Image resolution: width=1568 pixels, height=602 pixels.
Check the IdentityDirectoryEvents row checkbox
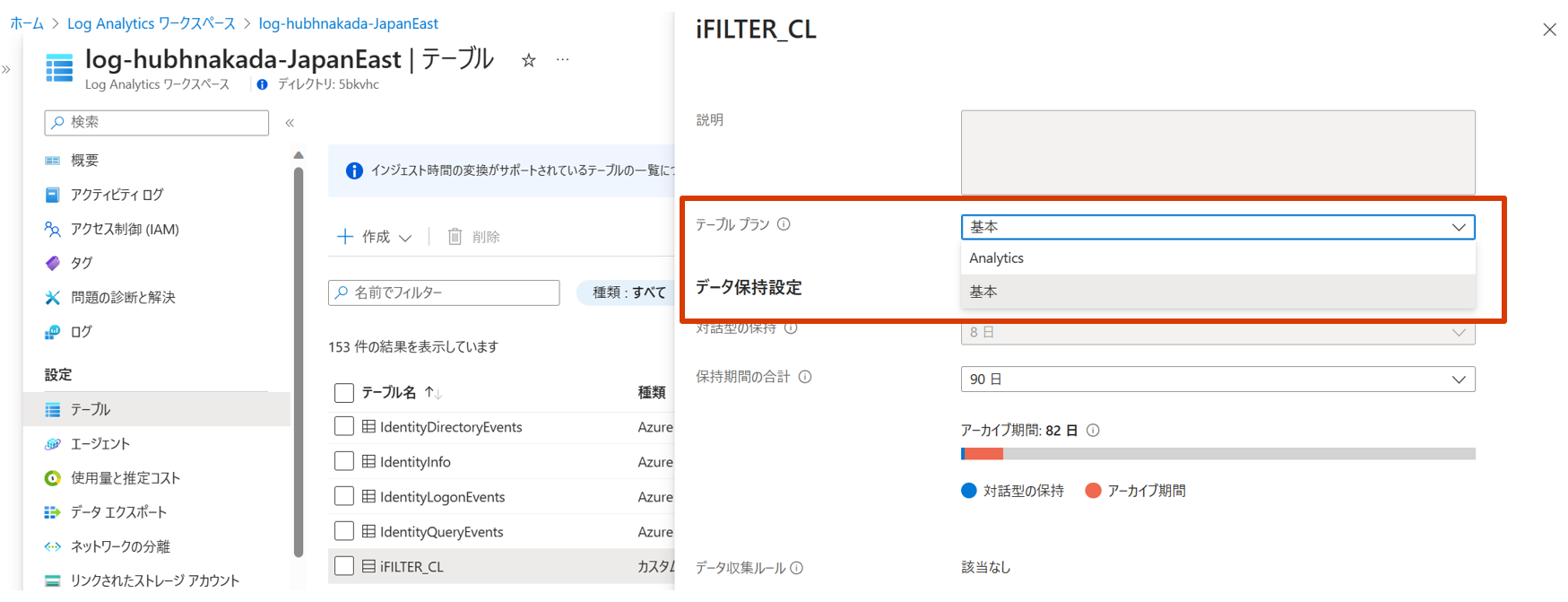(343, 426)
